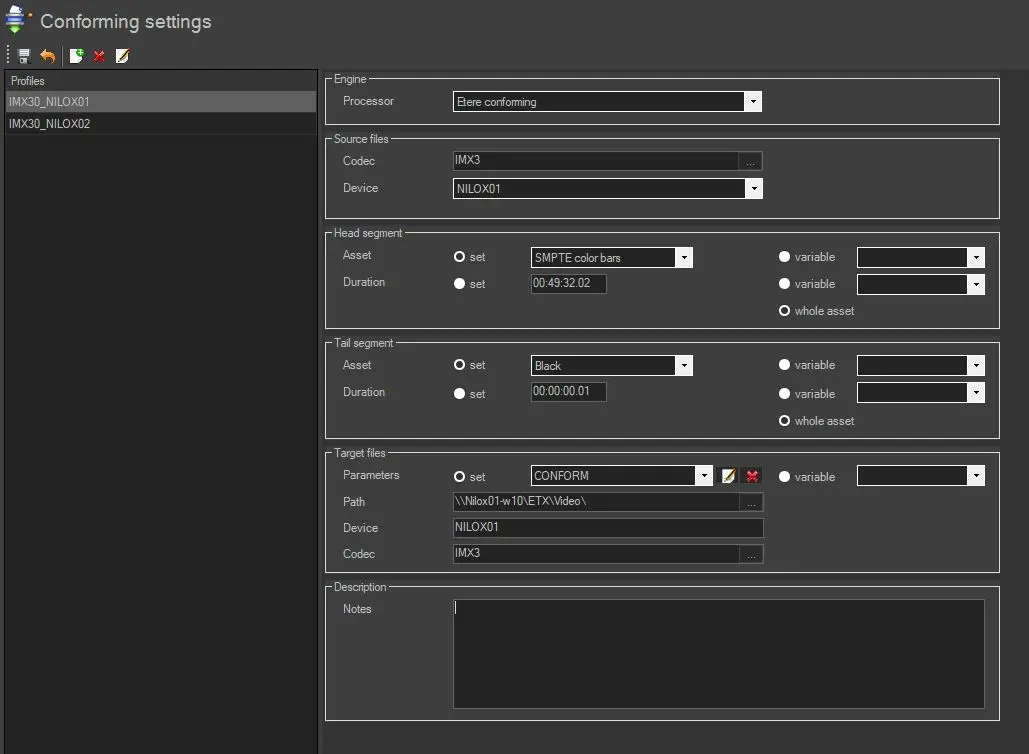Browse for the target files path
The image size is (1029, 754).
coord(751,503)
